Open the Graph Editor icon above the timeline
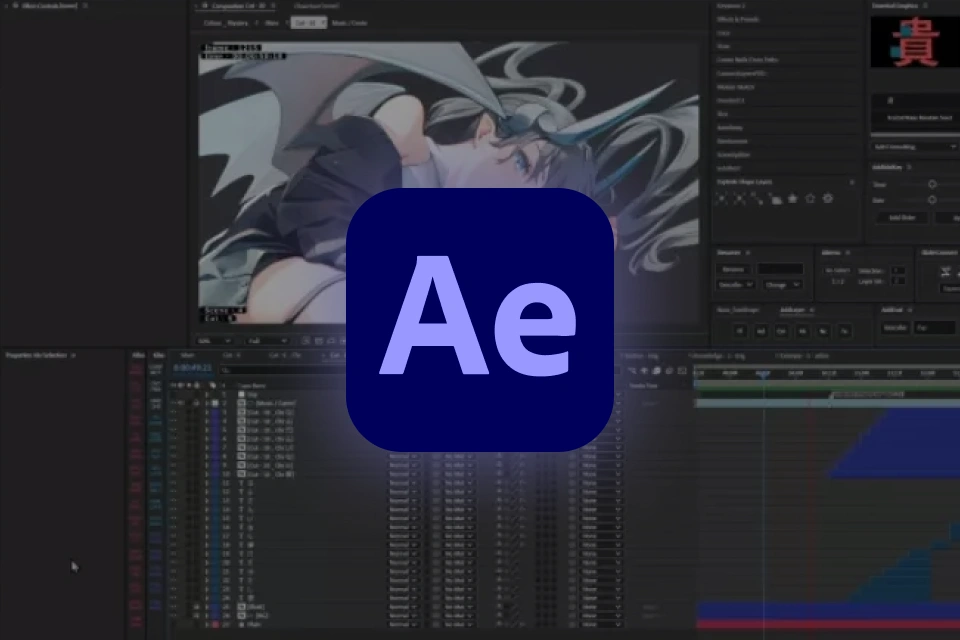960x640 pixels. [x=682, y=371]
